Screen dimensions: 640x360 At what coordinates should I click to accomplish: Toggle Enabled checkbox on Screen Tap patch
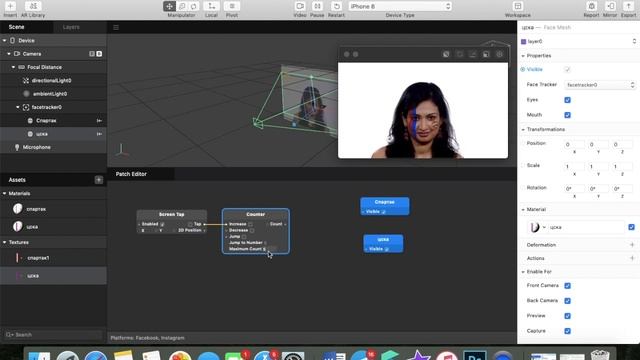pyautogui.click(x=162, y=224)
